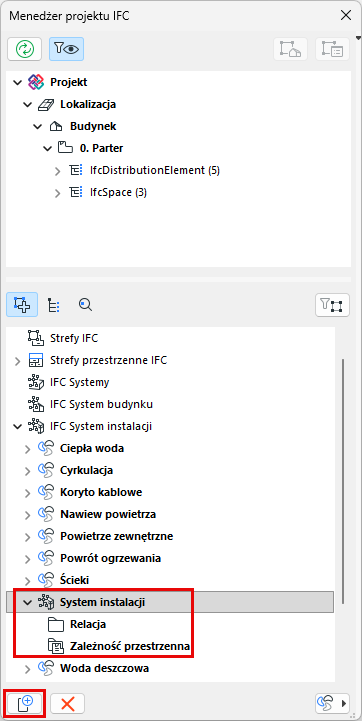Toggle the assignments view button with plus
Viewport: 362px width, 721px height.
pos(22,305)
